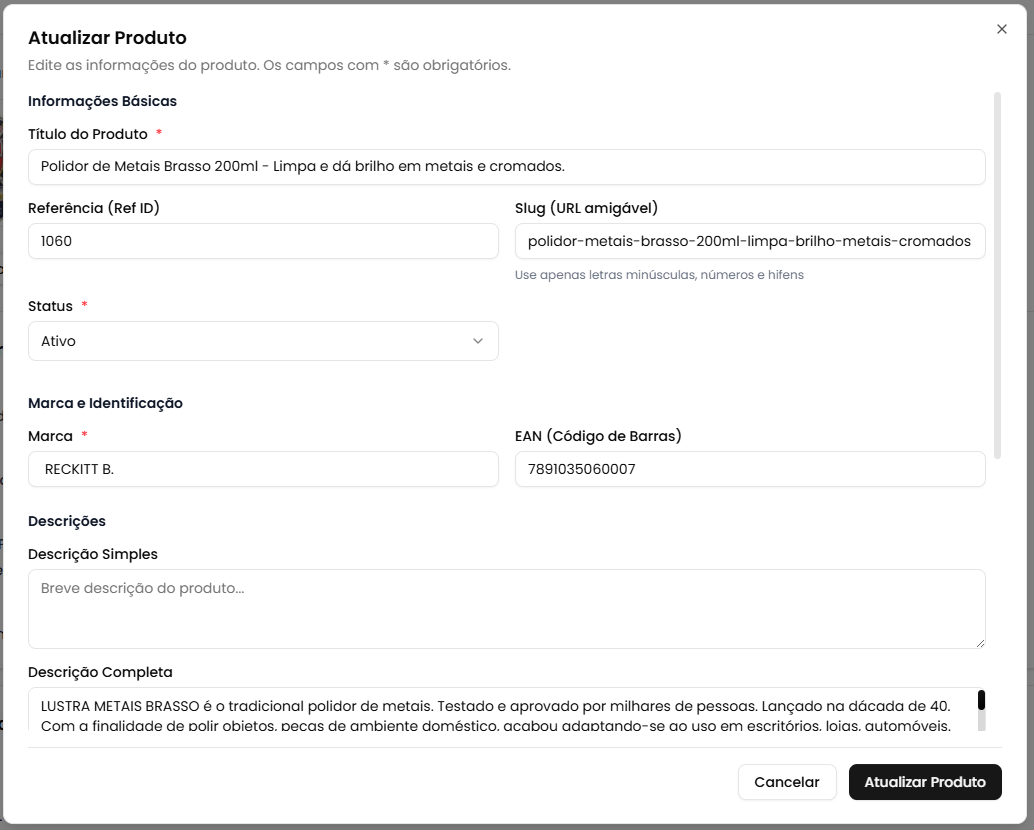Screen dimensions: 1034x830
Task: Click the chevron arrow in Status field
Action: (477, 341)
